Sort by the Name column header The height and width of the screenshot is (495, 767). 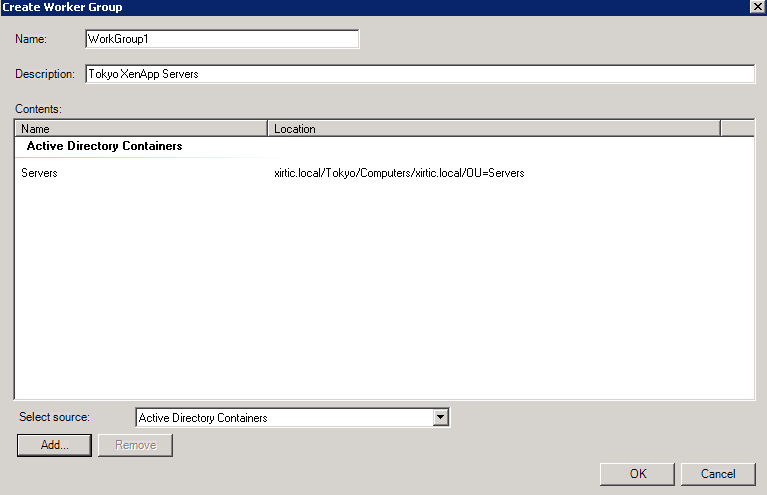tap(141, 129)
